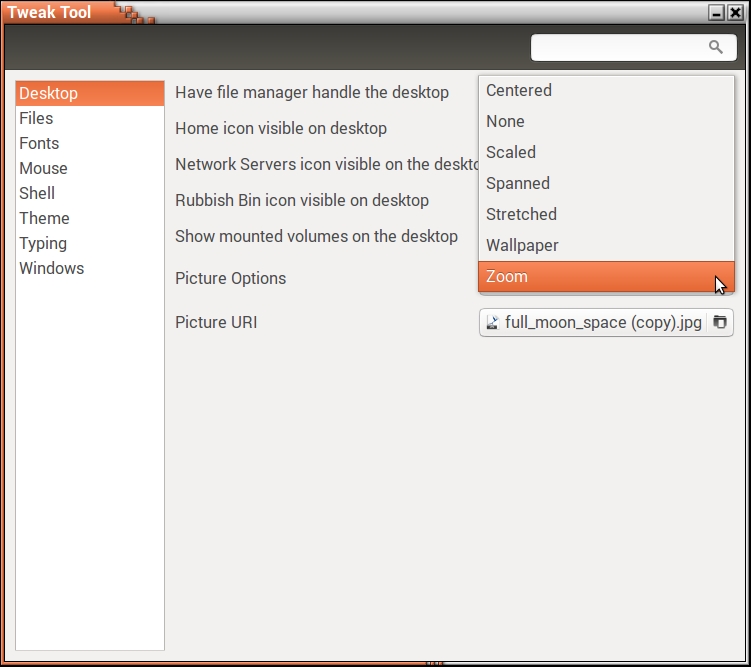Open the Fonts category in the sidebar
This screenshot has height=667, width=751.
[x=40, y=143]
